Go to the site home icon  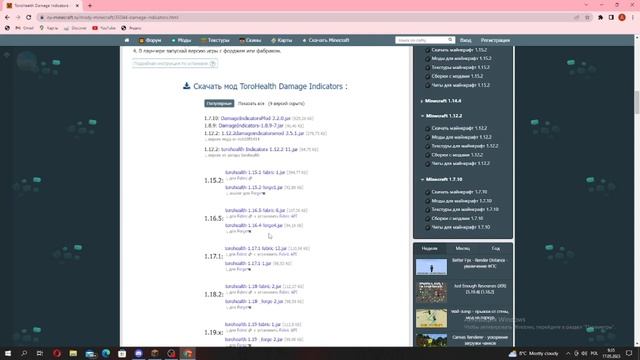click(127, 40)
